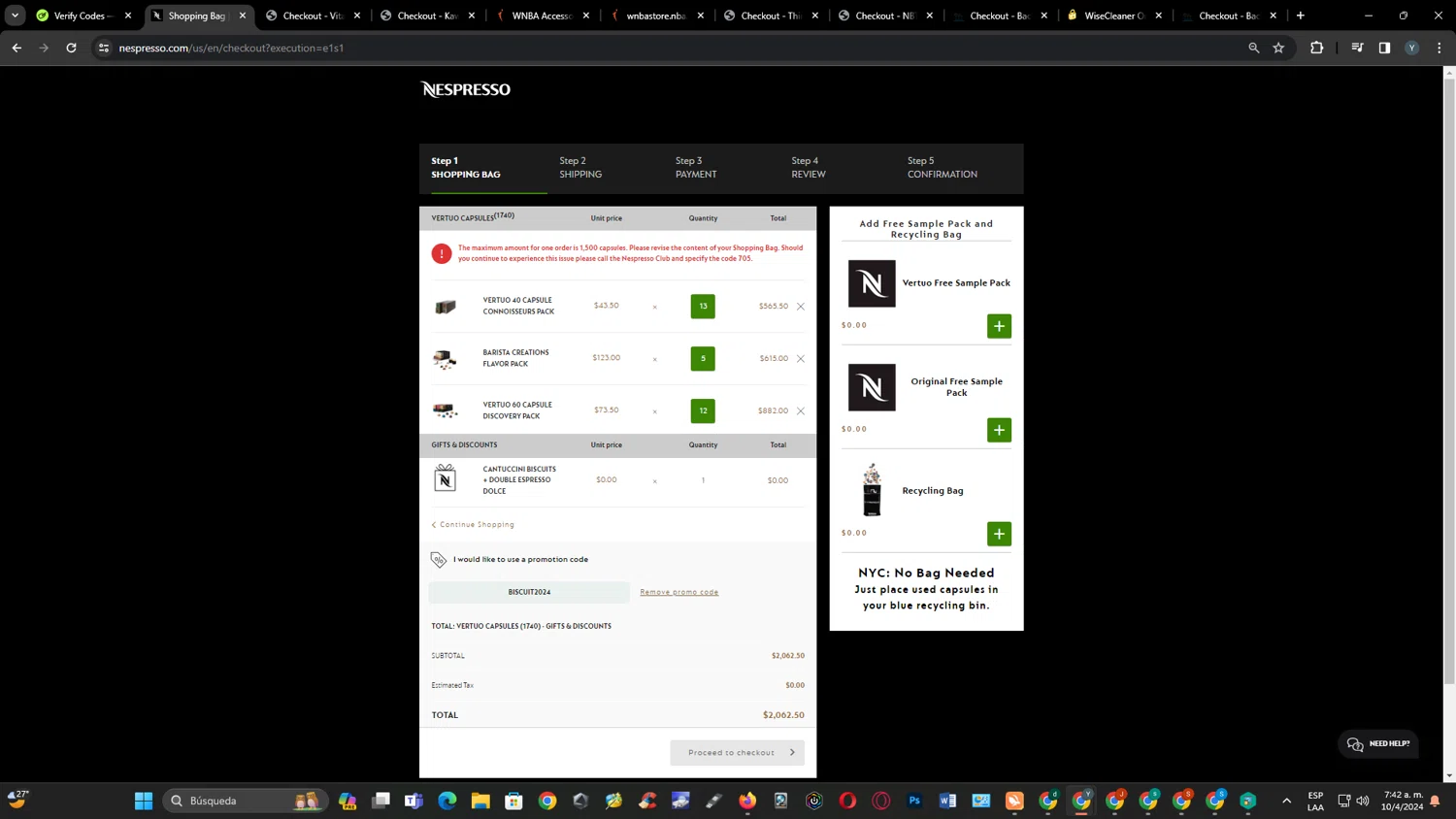Click Proceed to checkout button
This screenshot has height=819, width=1456.
pyautogui.click(x=737, y=753)
